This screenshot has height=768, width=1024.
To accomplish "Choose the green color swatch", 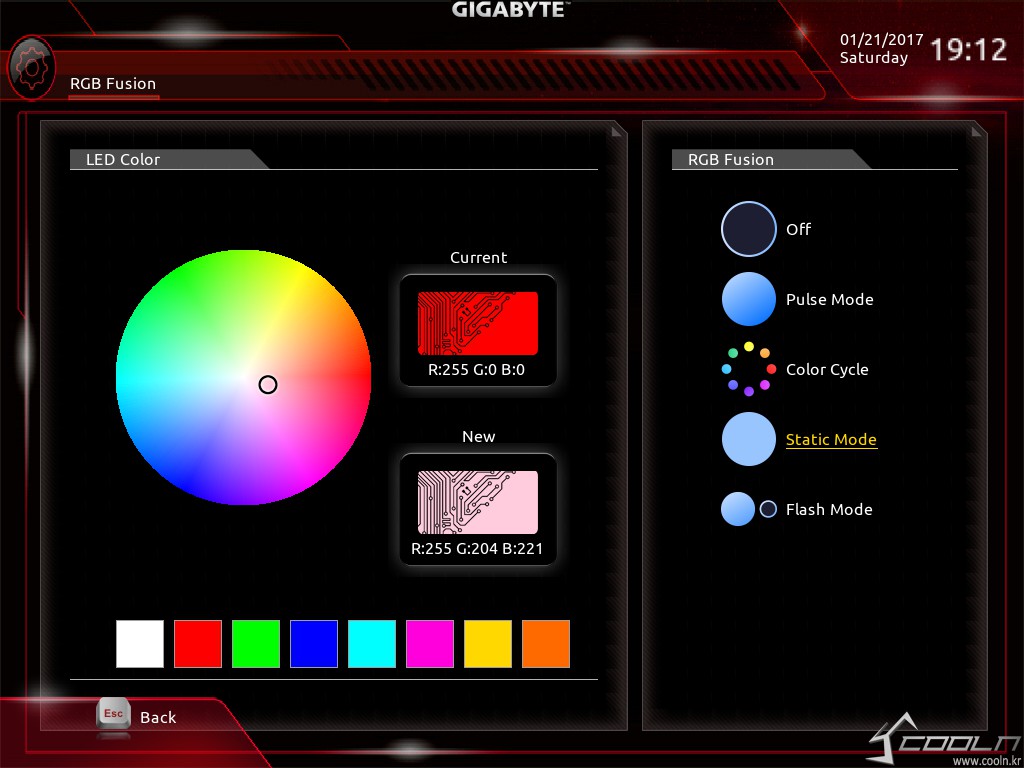I will tap(256, 644).
